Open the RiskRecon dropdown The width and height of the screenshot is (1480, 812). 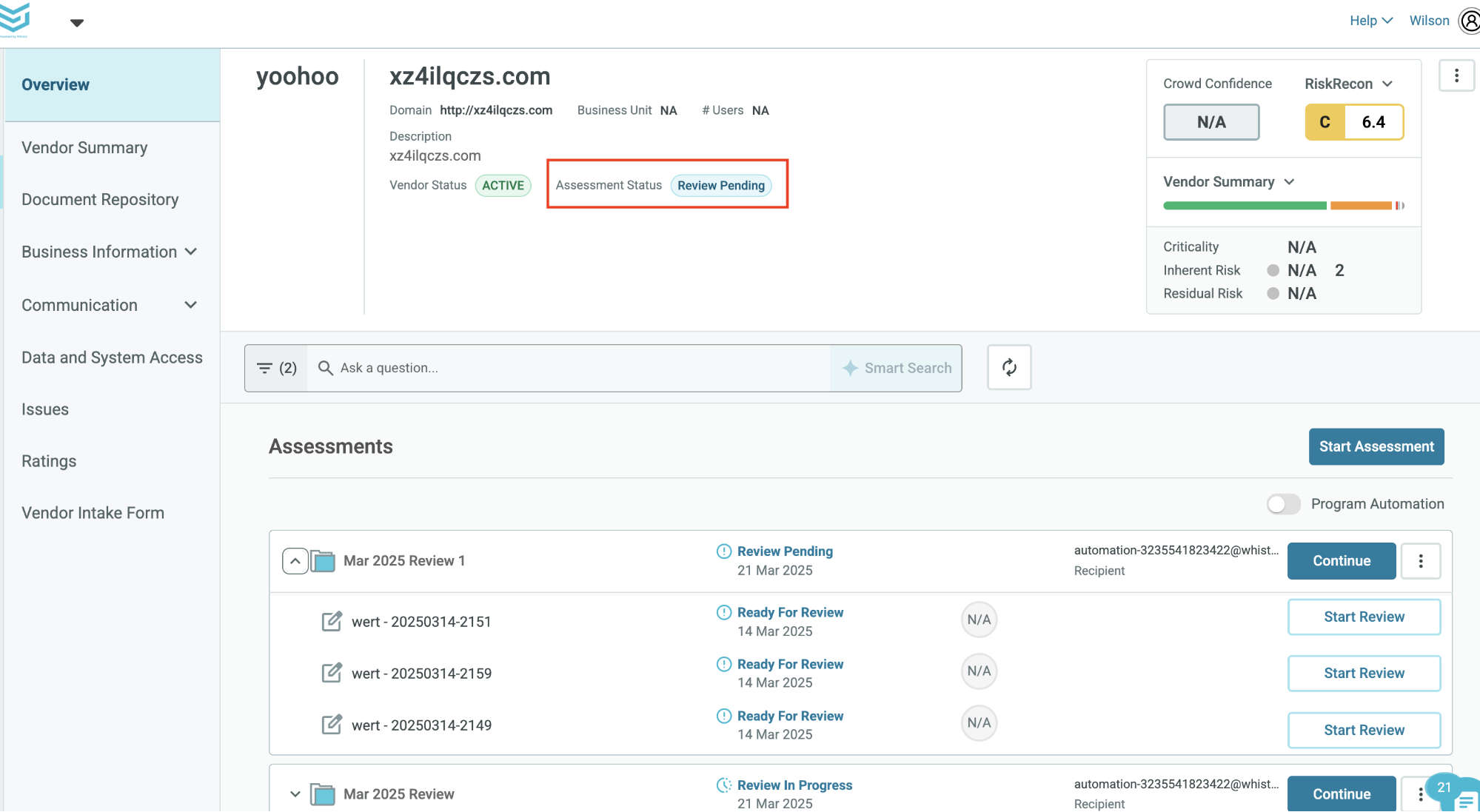[x=1349, y=84]
